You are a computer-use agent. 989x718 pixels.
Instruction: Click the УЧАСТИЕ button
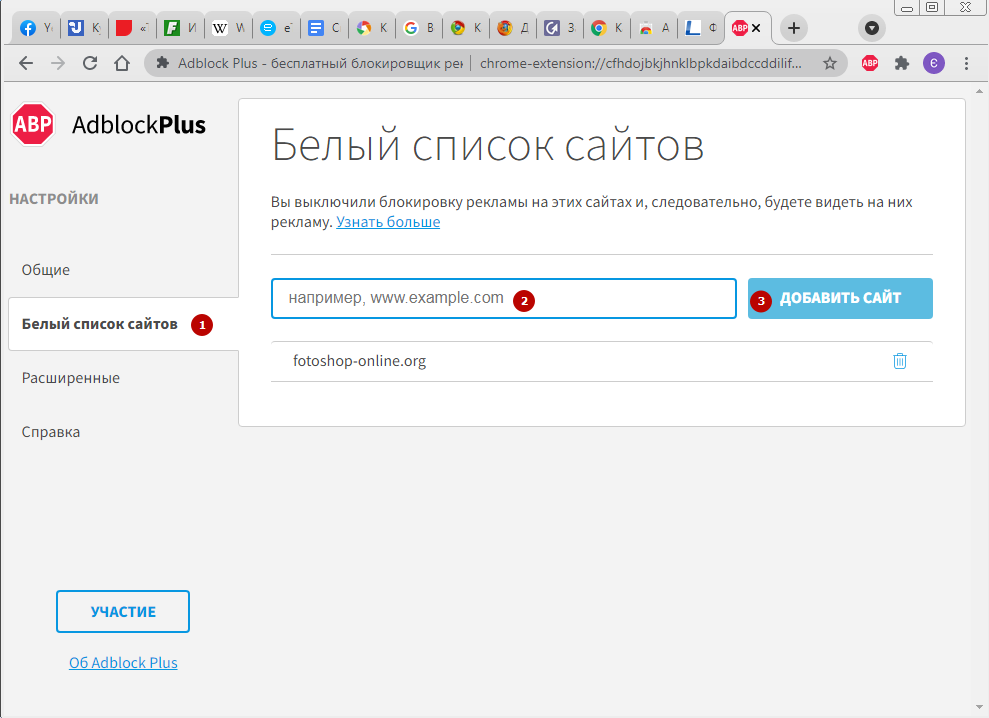(x=123, y=611)
